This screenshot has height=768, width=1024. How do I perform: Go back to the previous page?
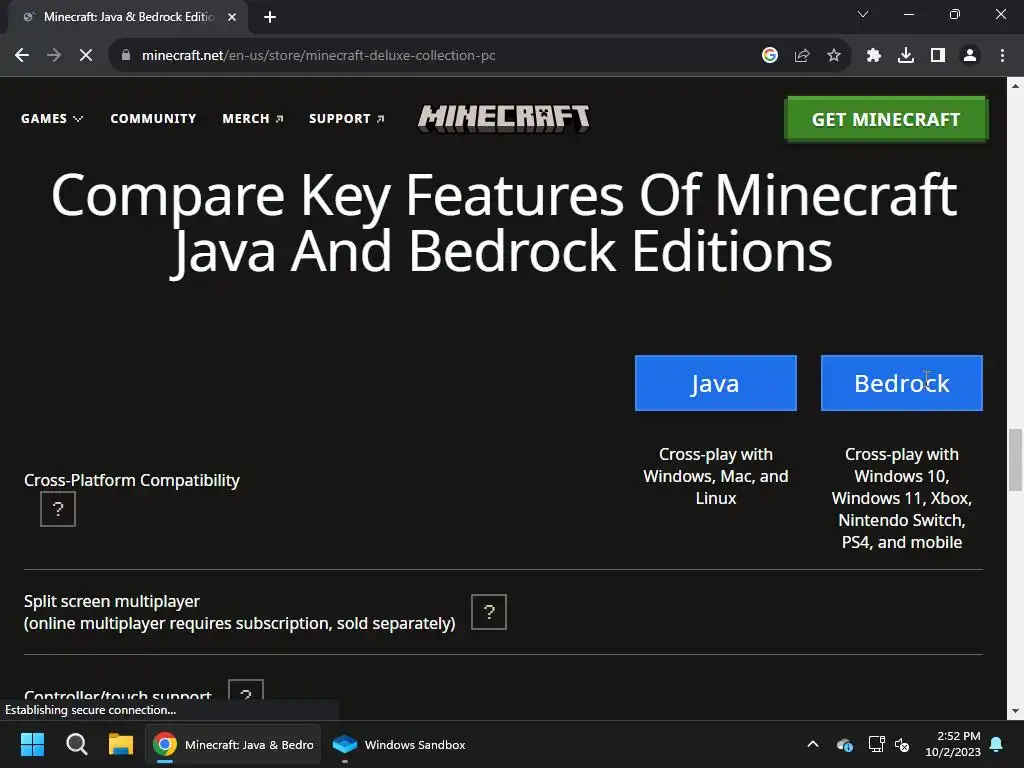(x=22, y=56)
